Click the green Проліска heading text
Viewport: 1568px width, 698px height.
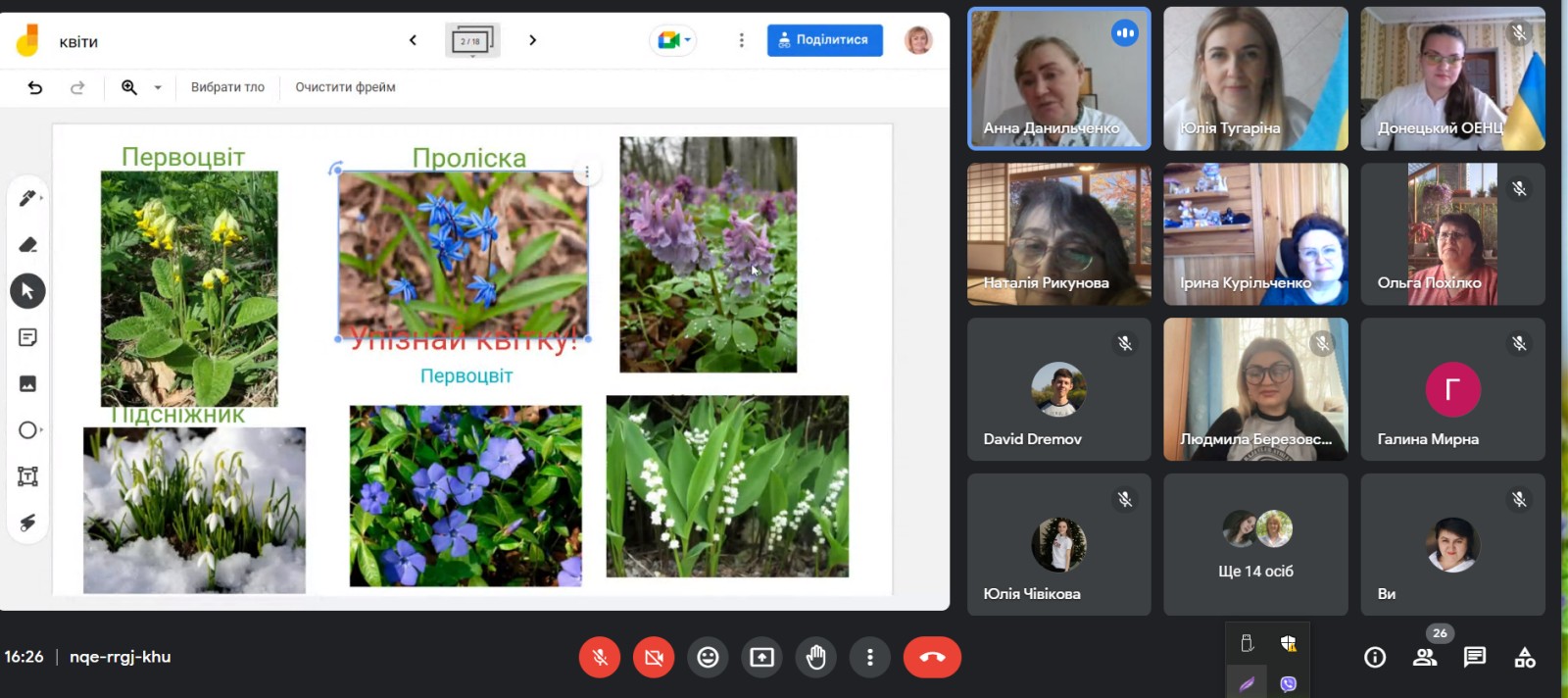[469, 158]
